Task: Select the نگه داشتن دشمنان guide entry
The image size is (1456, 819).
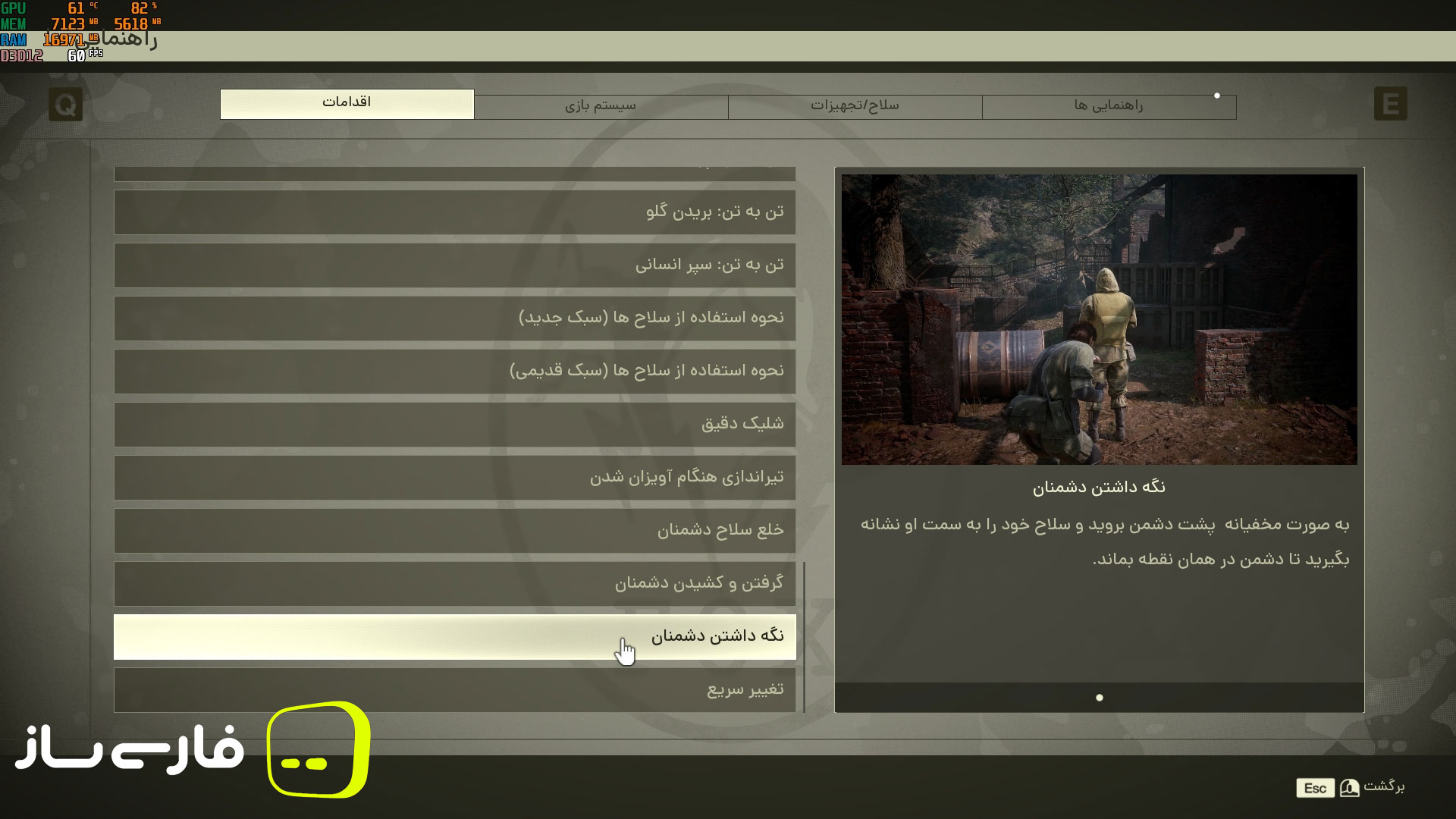Action: (455, 637)
